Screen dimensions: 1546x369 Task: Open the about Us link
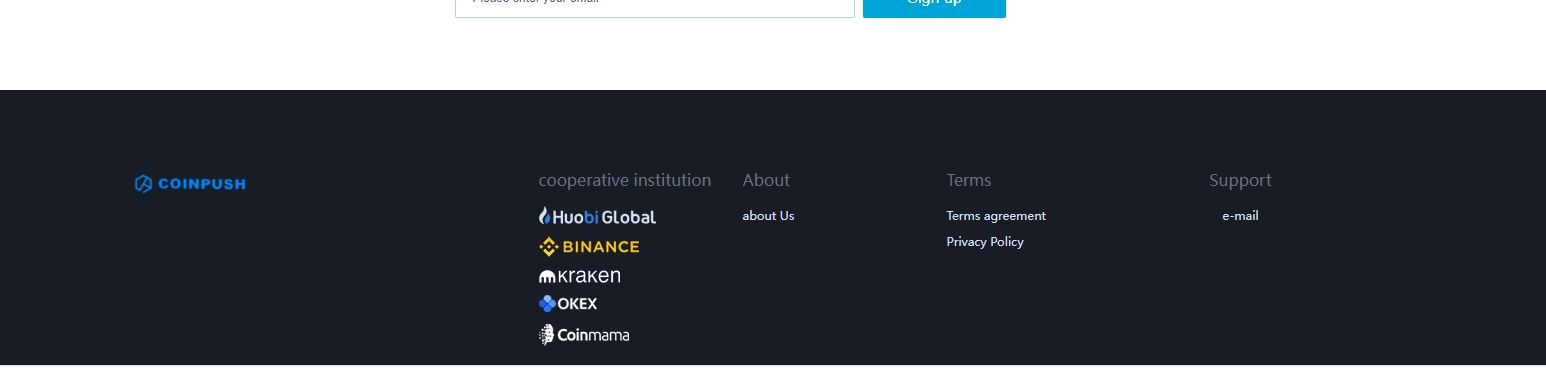pyautogui.click(x=768, y=216)
